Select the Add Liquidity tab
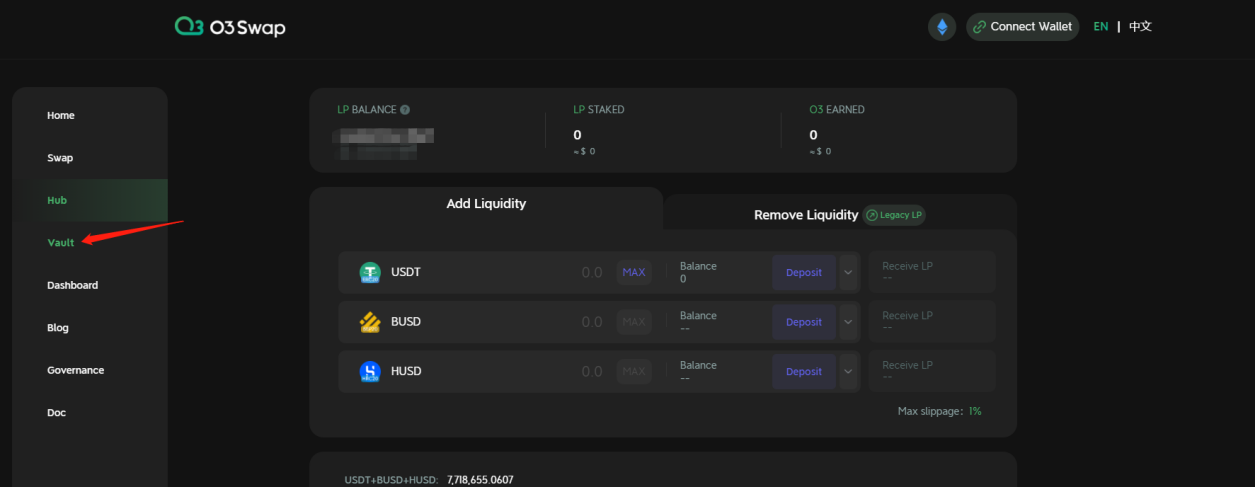The width and height of the screenshot is (1255, 487). 486,204
